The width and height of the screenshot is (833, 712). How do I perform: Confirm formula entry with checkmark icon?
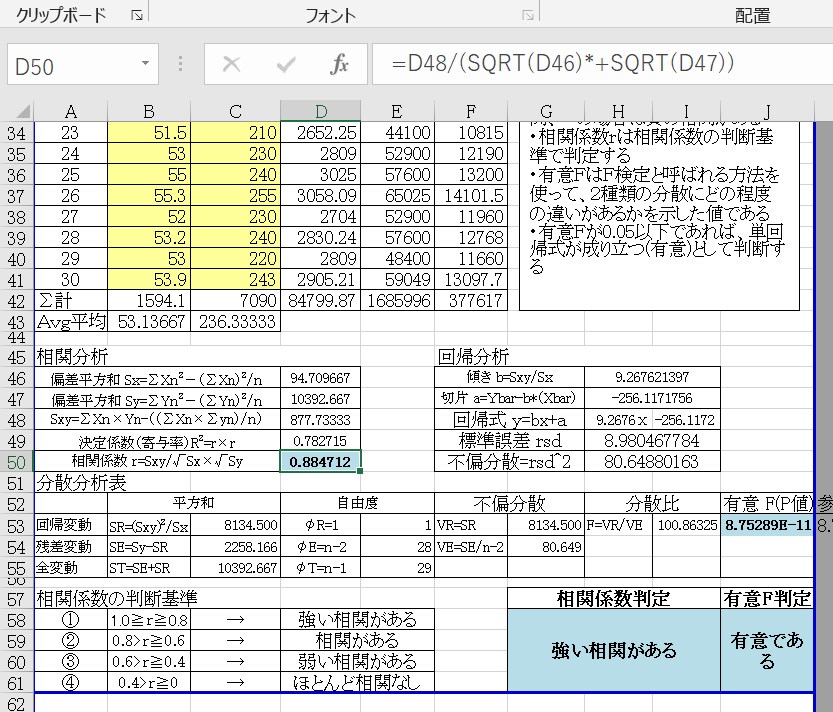pyautogui.click(x=286, y=64)
